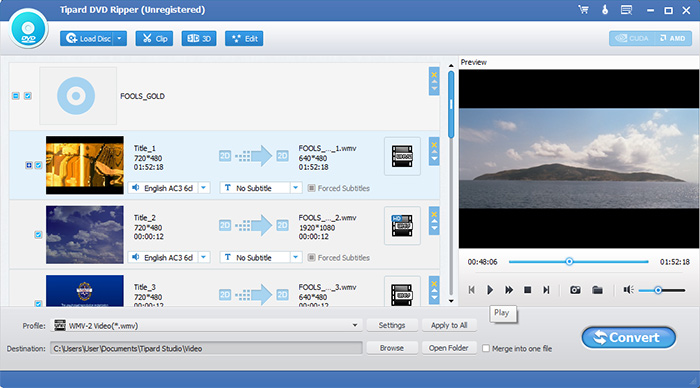Viewport: 700px width, 388px height.
Task: Take a snapshot with camera icon
Action: pyautogui.click(x=575, y=290)
